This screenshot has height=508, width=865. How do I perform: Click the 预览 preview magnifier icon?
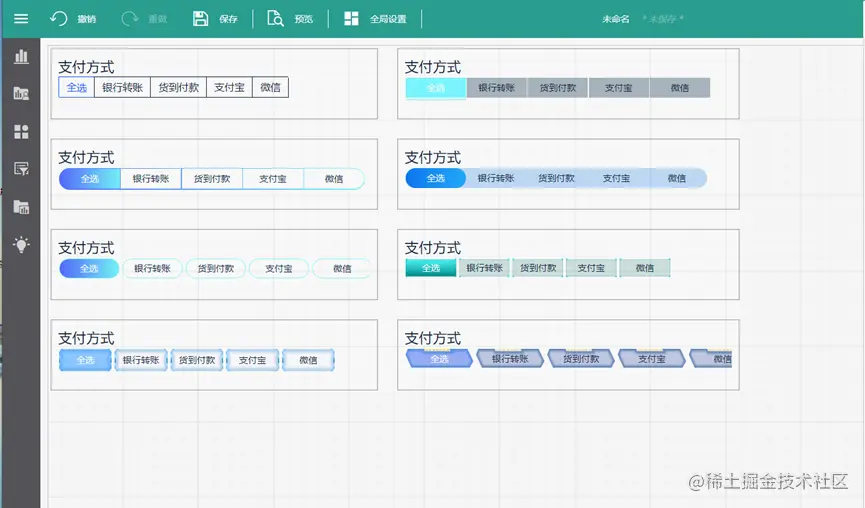pos(275,19)
